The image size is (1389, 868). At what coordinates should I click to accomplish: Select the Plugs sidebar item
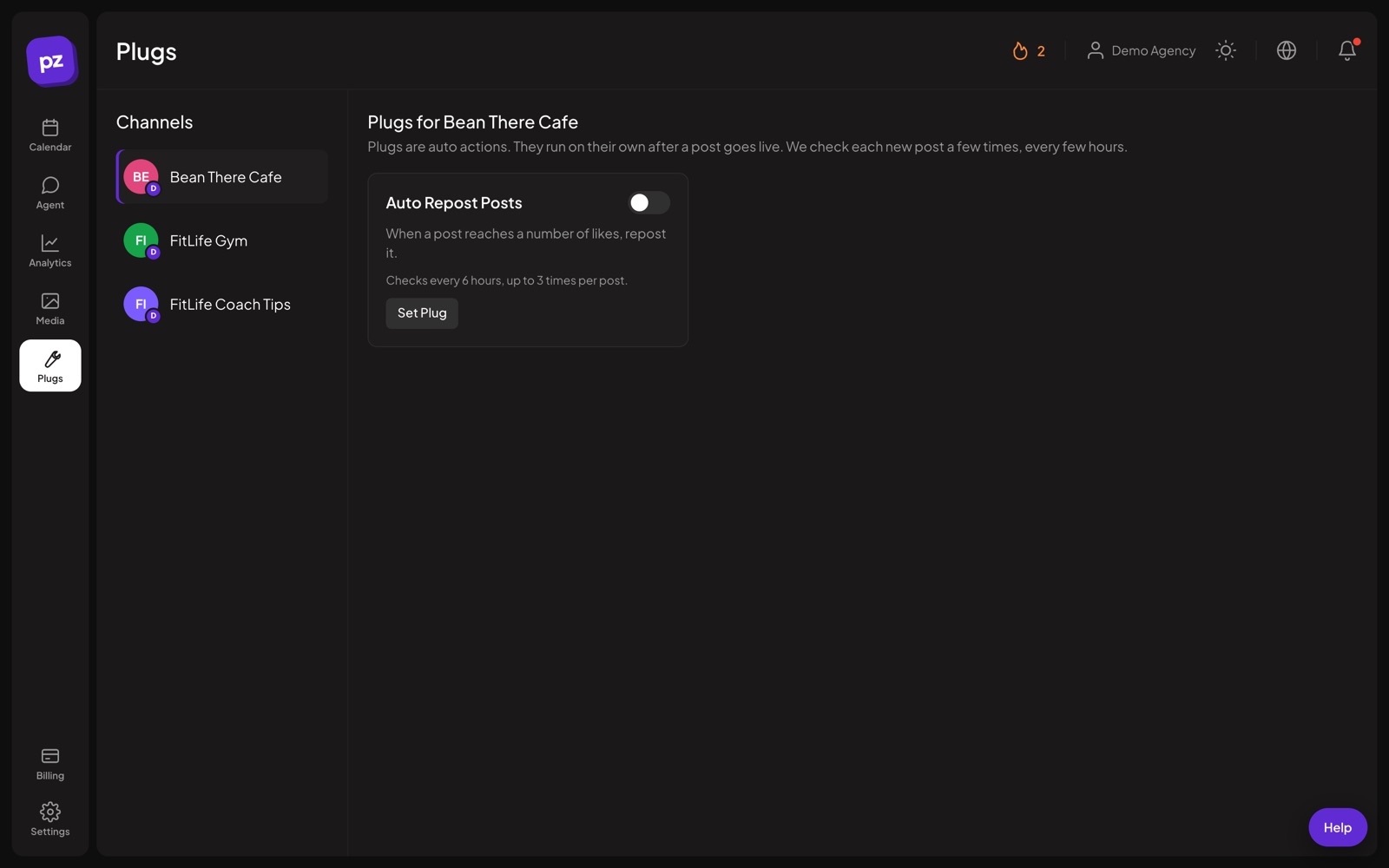[50, 365]
